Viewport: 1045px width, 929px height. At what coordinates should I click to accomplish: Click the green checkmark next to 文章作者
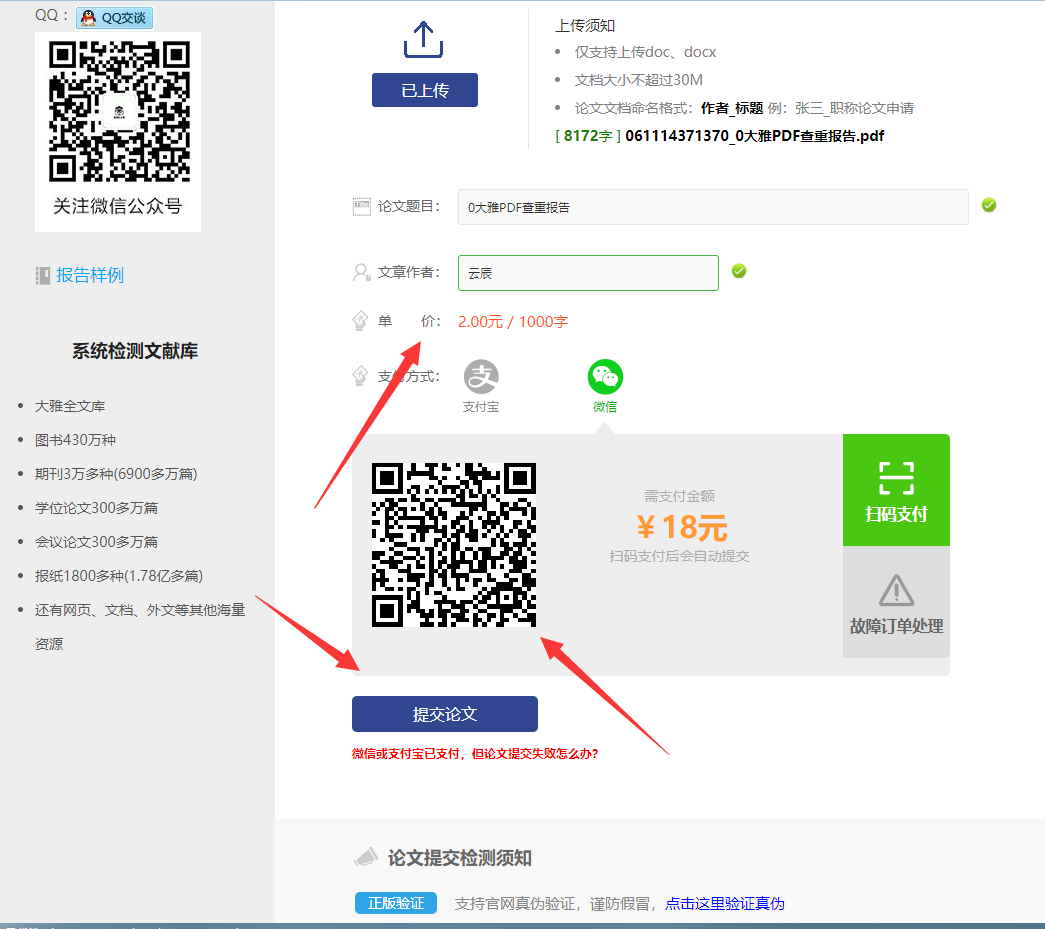(739, 271)
